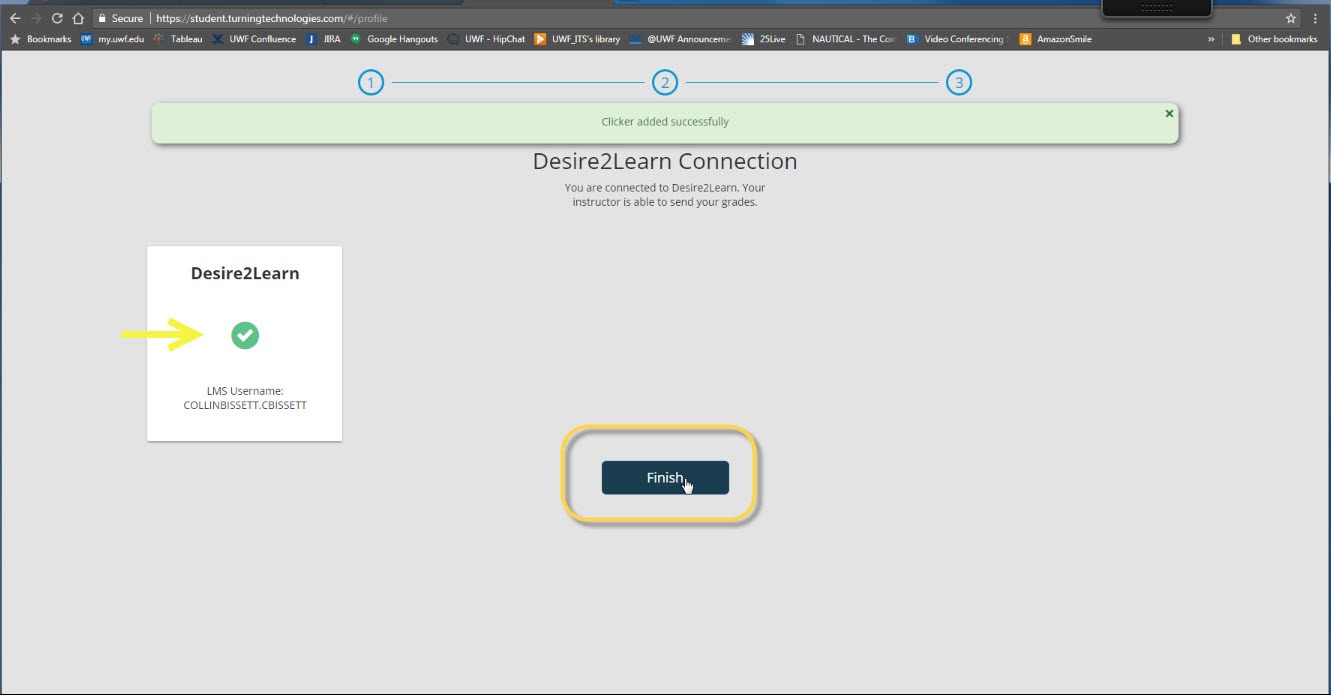This screenshot has width=1331, height=695.
Task: Click the browser back arrow
Action: 15,18
